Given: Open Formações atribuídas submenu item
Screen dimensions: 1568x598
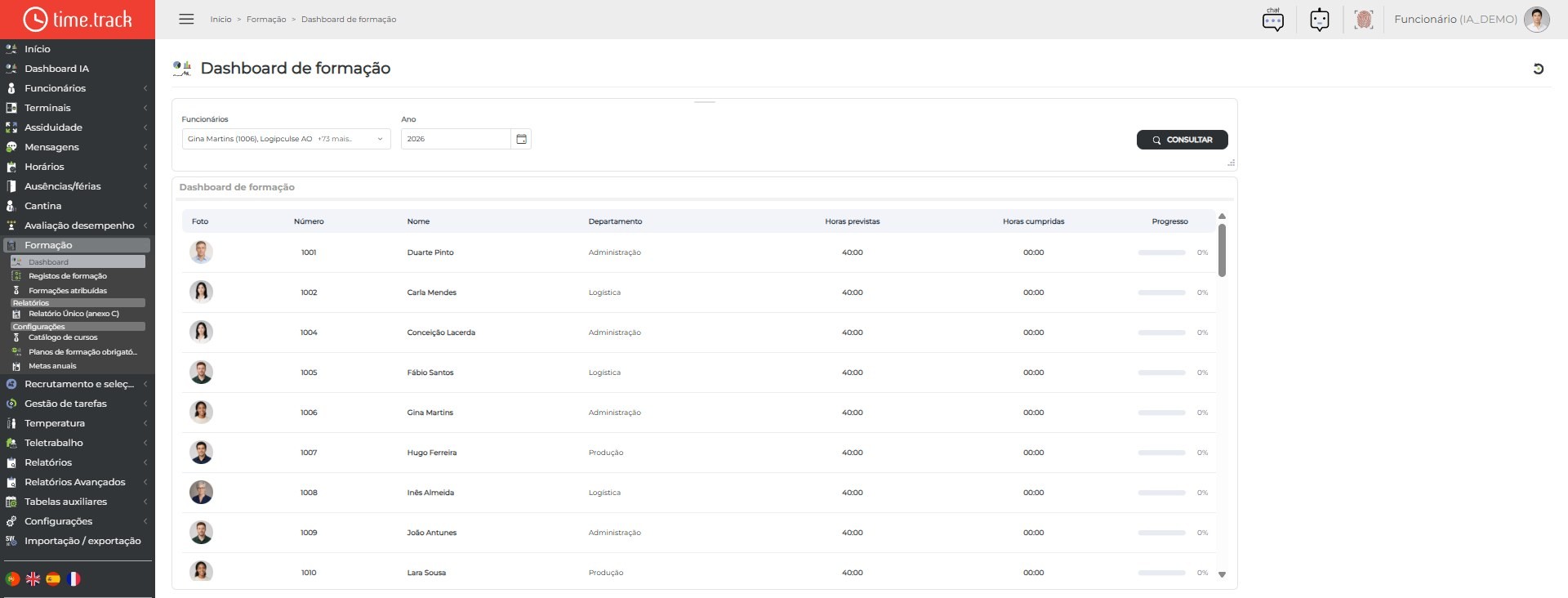Looking at the screenshot, I should pos(68,291).
